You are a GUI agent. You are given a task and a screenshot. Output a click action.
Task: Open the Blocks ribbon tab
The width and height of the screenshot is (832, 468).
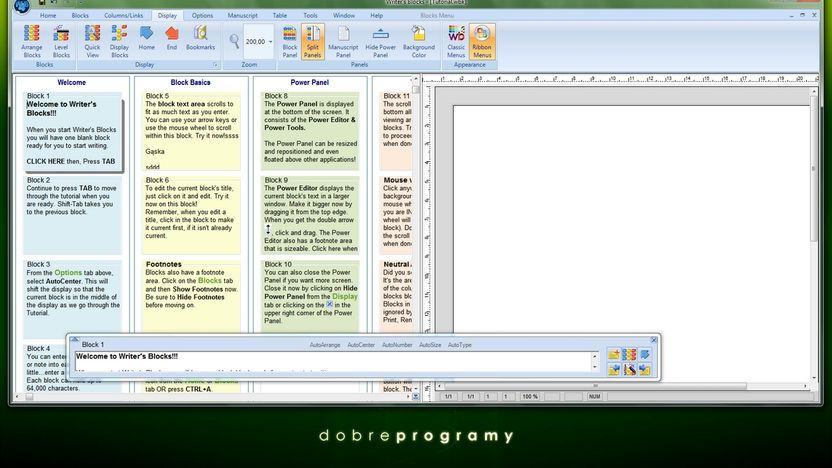(80, 16)
